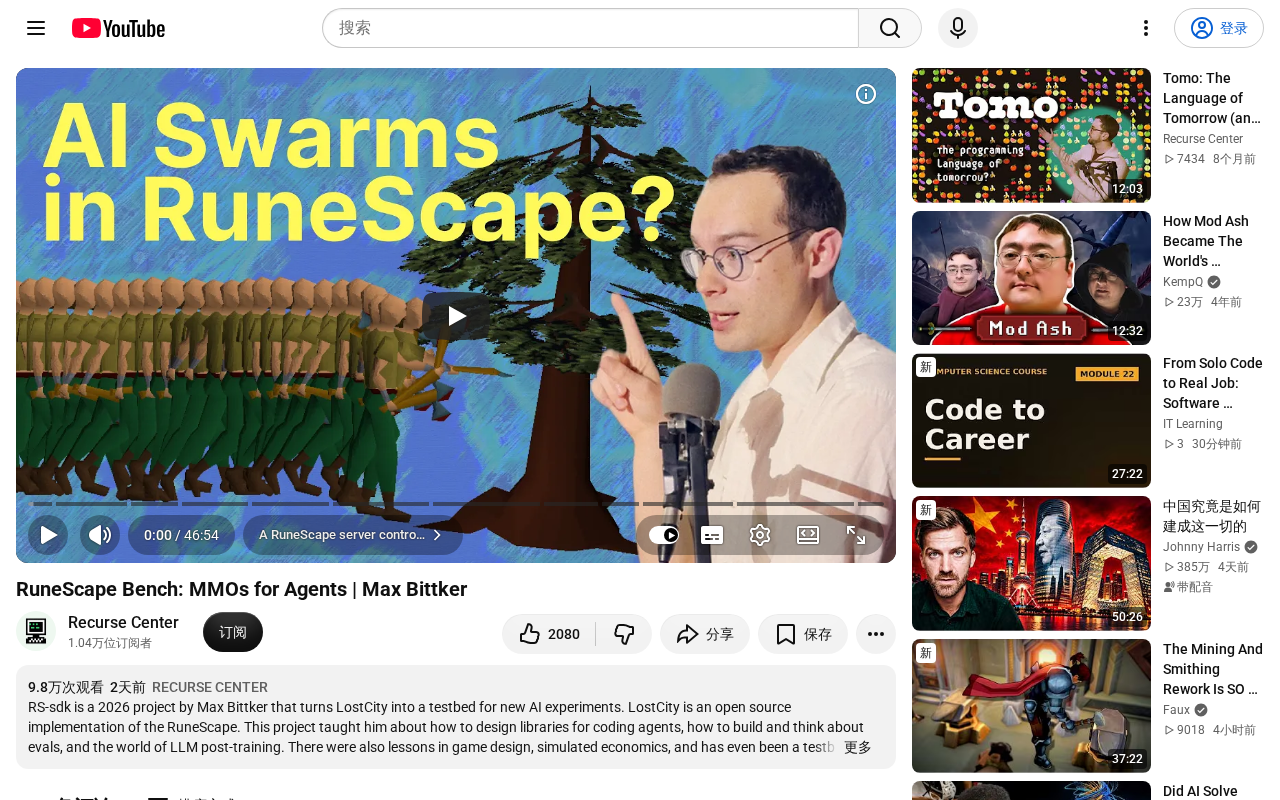Click the KempQ channel name

(1183, 282)
